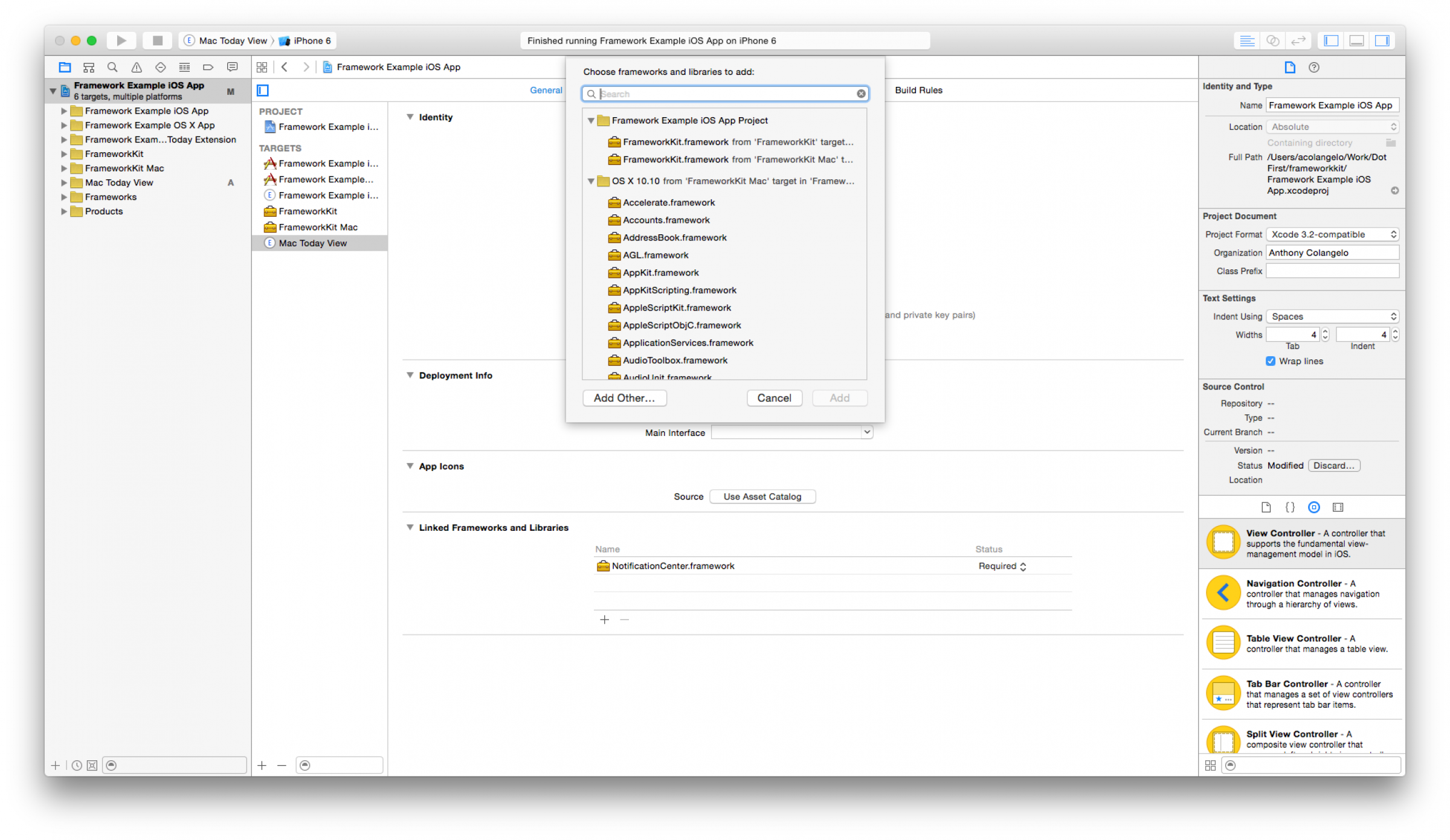Viewport: 1450px width, 840px height.
Task: Edit the Organization text field
Action: coord(1332,252)
